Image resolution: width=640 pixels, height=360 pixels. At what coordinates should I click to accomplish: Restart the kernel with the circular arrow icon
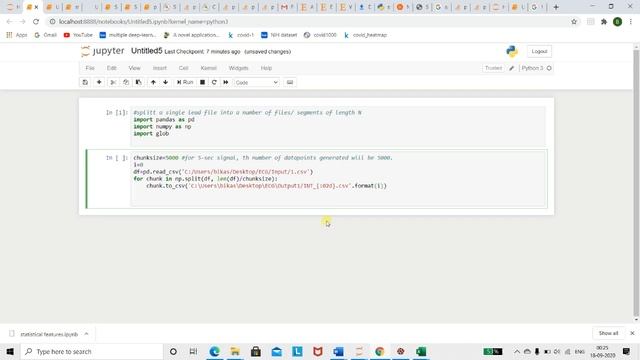(x=214, y=82)
